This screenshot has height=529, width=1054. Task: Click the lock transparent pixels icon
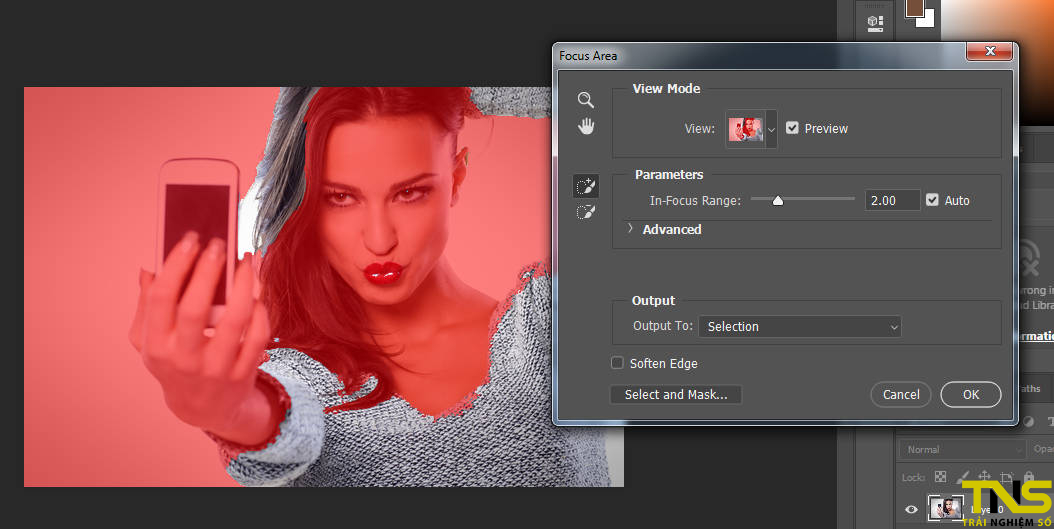940,477
